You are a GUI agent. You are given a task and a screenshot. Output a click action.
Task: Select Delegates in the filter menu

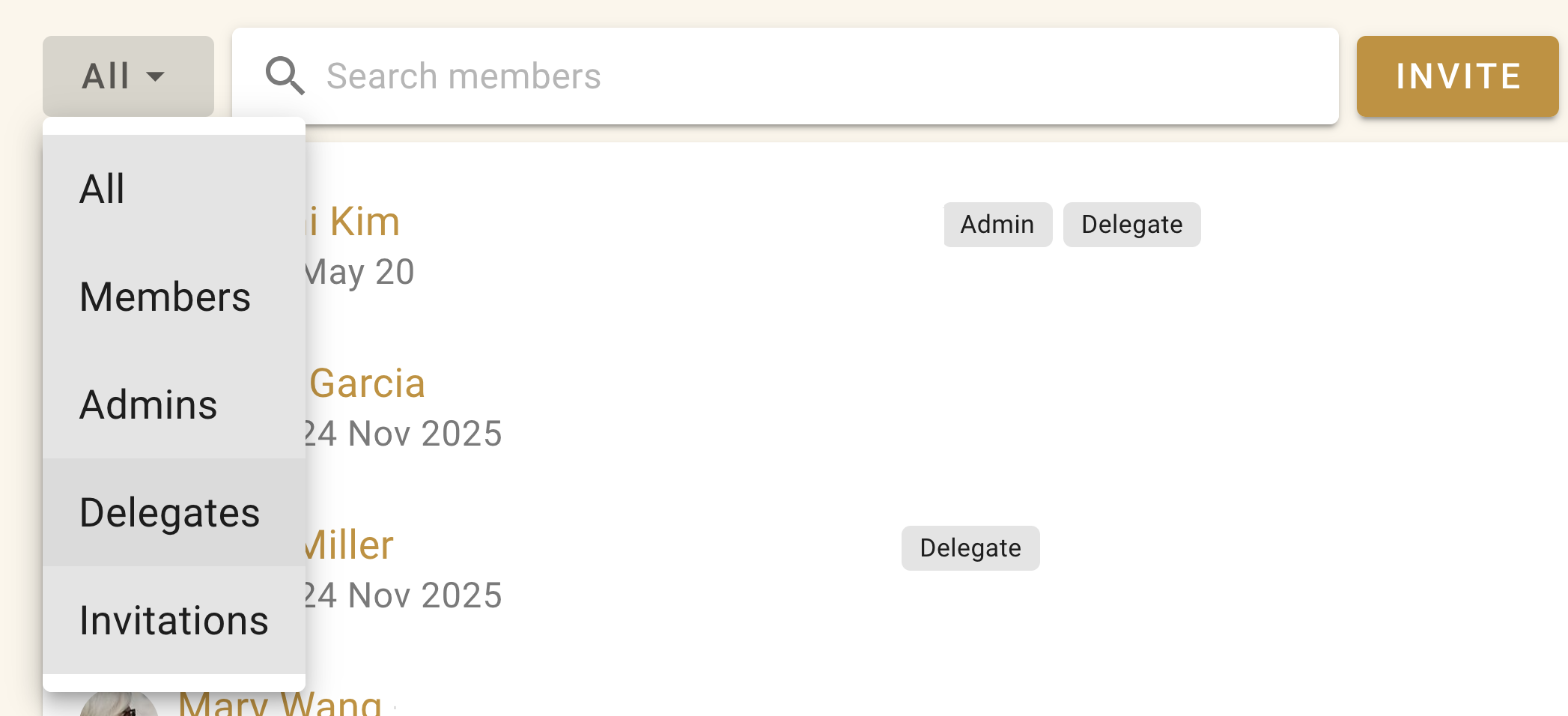[x=174, y=512]
